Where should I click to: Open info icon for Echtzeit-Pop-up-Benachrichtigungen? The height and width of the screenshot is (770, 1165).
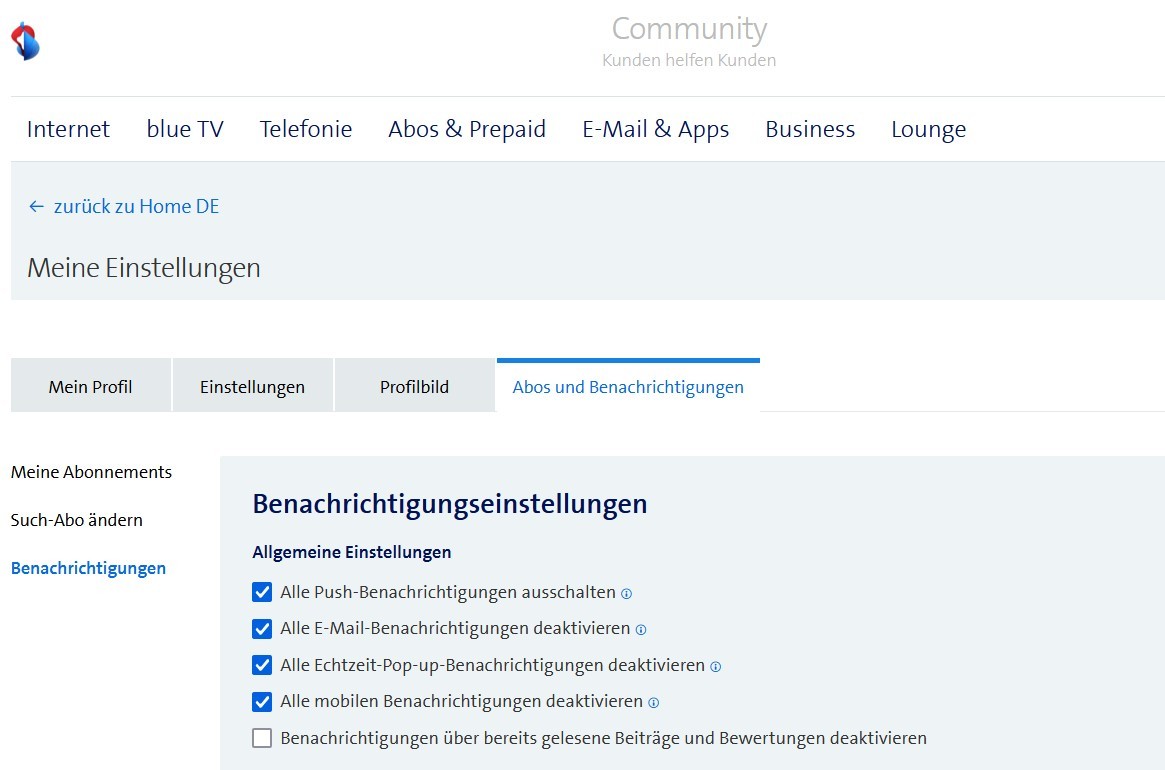715,667
